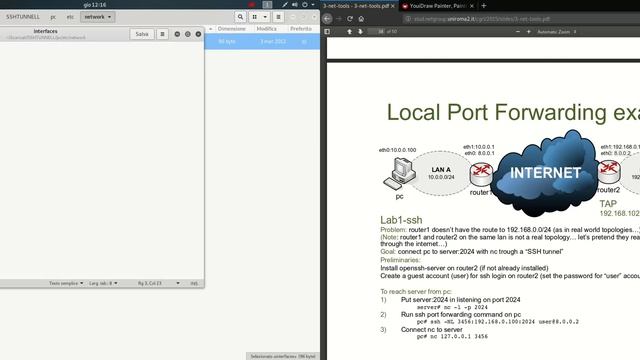The height and width of the screenshot is (360, 640).
Task: Click the pen icon in the system tray
Action: point(285,5)
